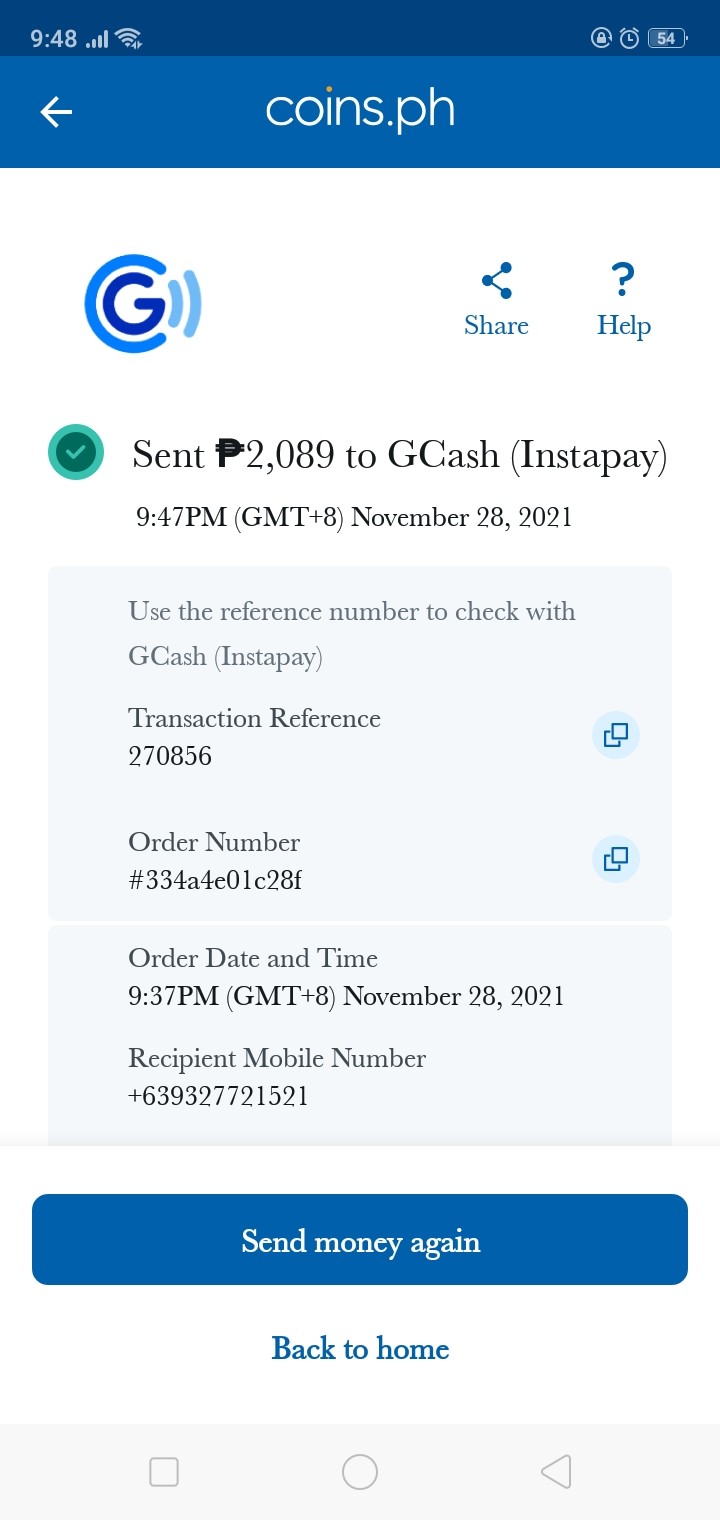
Task: Tap the Wi-Fi icon in status bar
Action: (129, 38)
